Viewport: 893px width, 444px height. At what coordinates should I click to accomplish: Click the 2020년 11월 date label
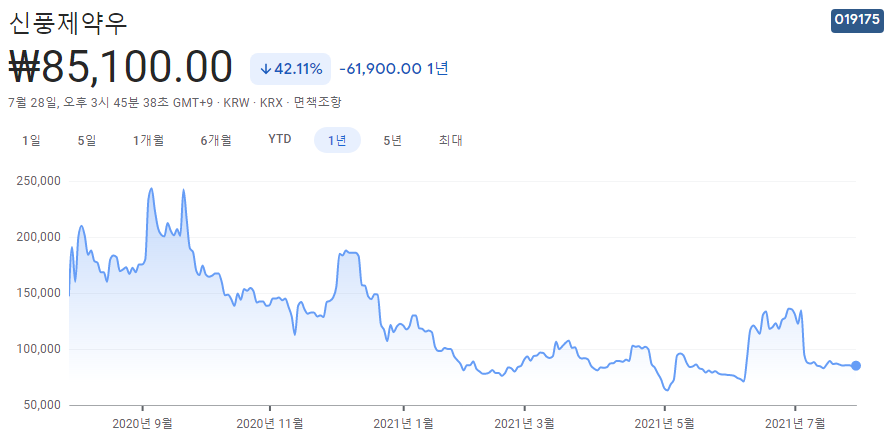click(270, 423)
